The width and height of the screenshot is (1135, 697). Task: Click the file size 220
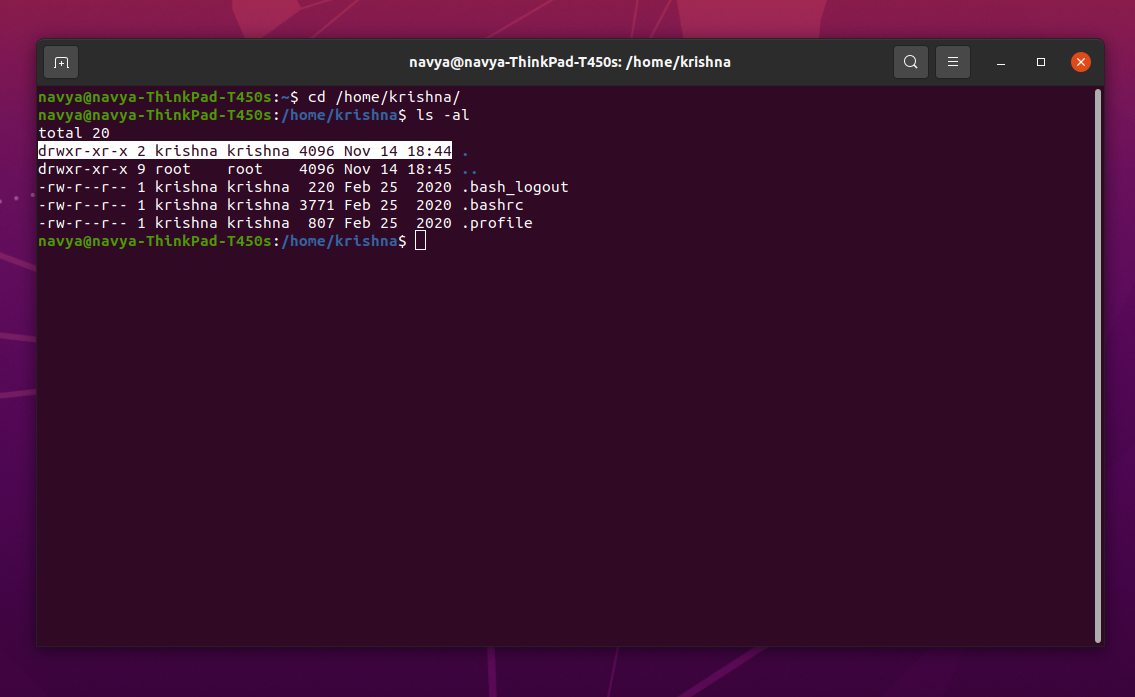(x=321, y=187)
